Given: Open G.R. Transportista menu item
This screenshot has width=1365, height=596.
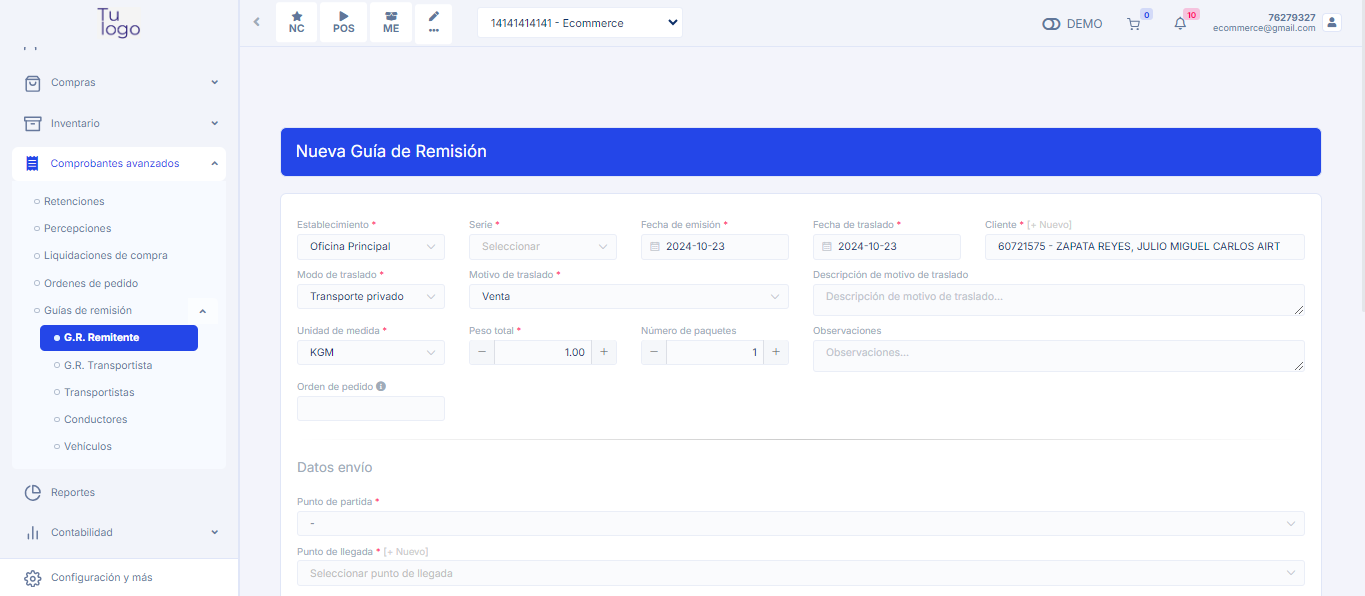Looking at the screenshot, I should click(x=108, y=365).
